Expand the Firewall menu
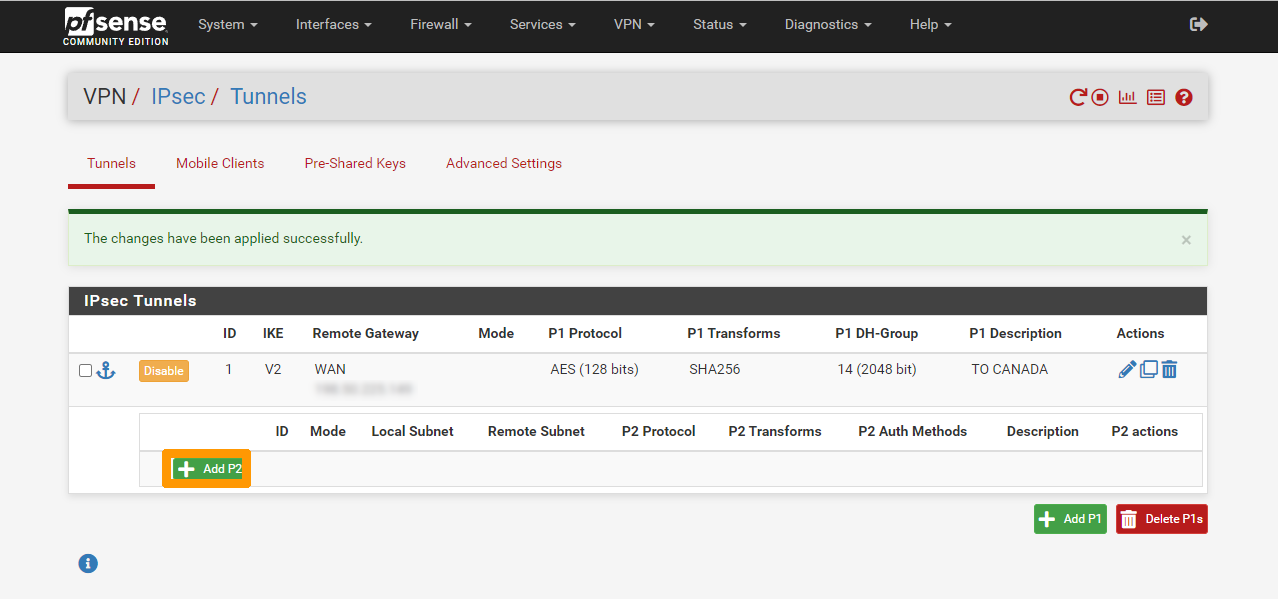The image size is (1278, 599). 439,24
